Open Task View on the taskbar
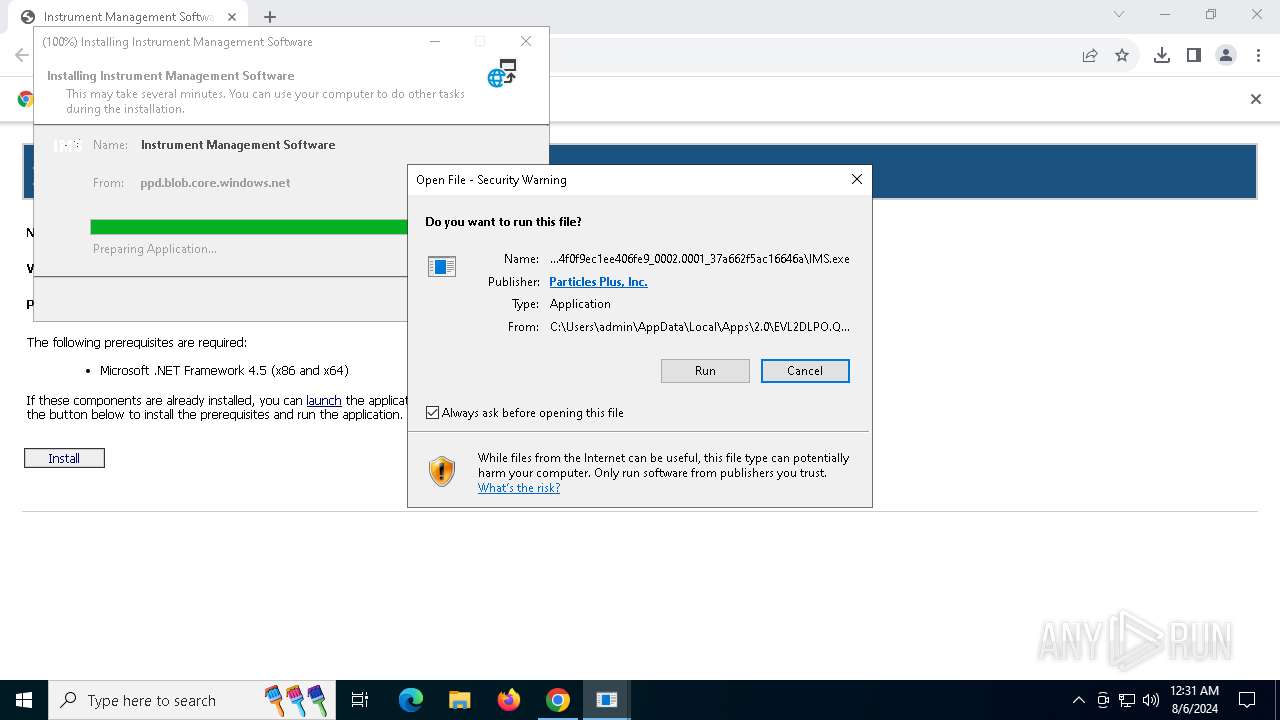This screenshot has width=1280, height=720. pyautogui.click(x=360, y=700)
